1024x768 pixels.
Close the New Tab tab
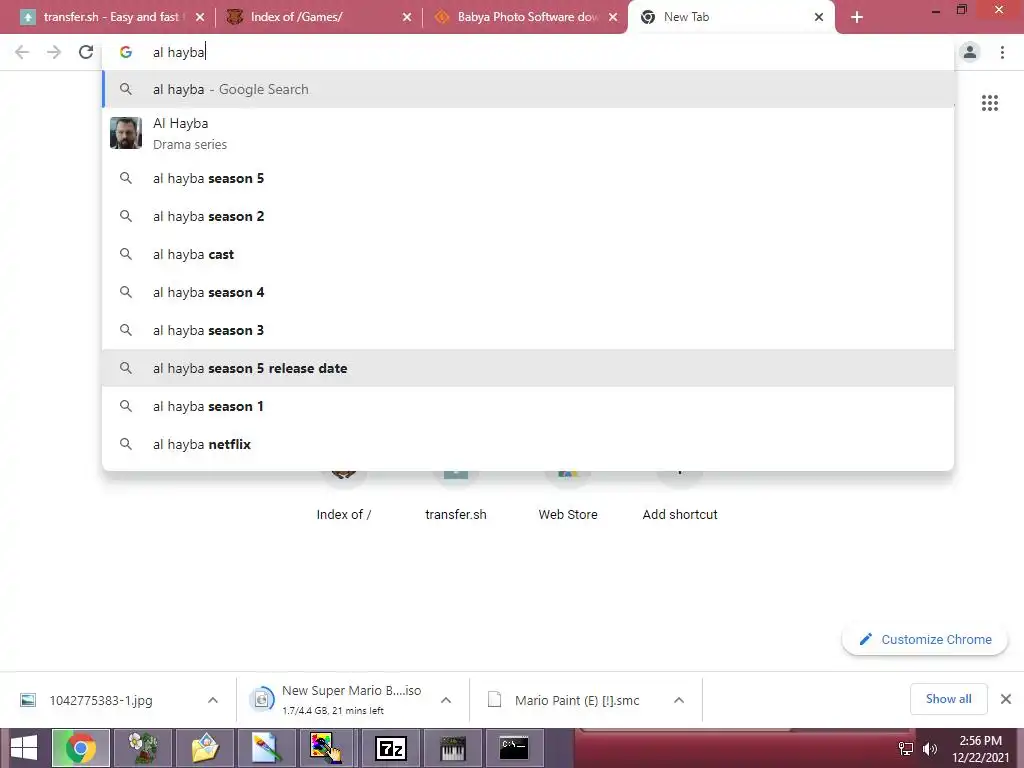click(x=819, y=17)
